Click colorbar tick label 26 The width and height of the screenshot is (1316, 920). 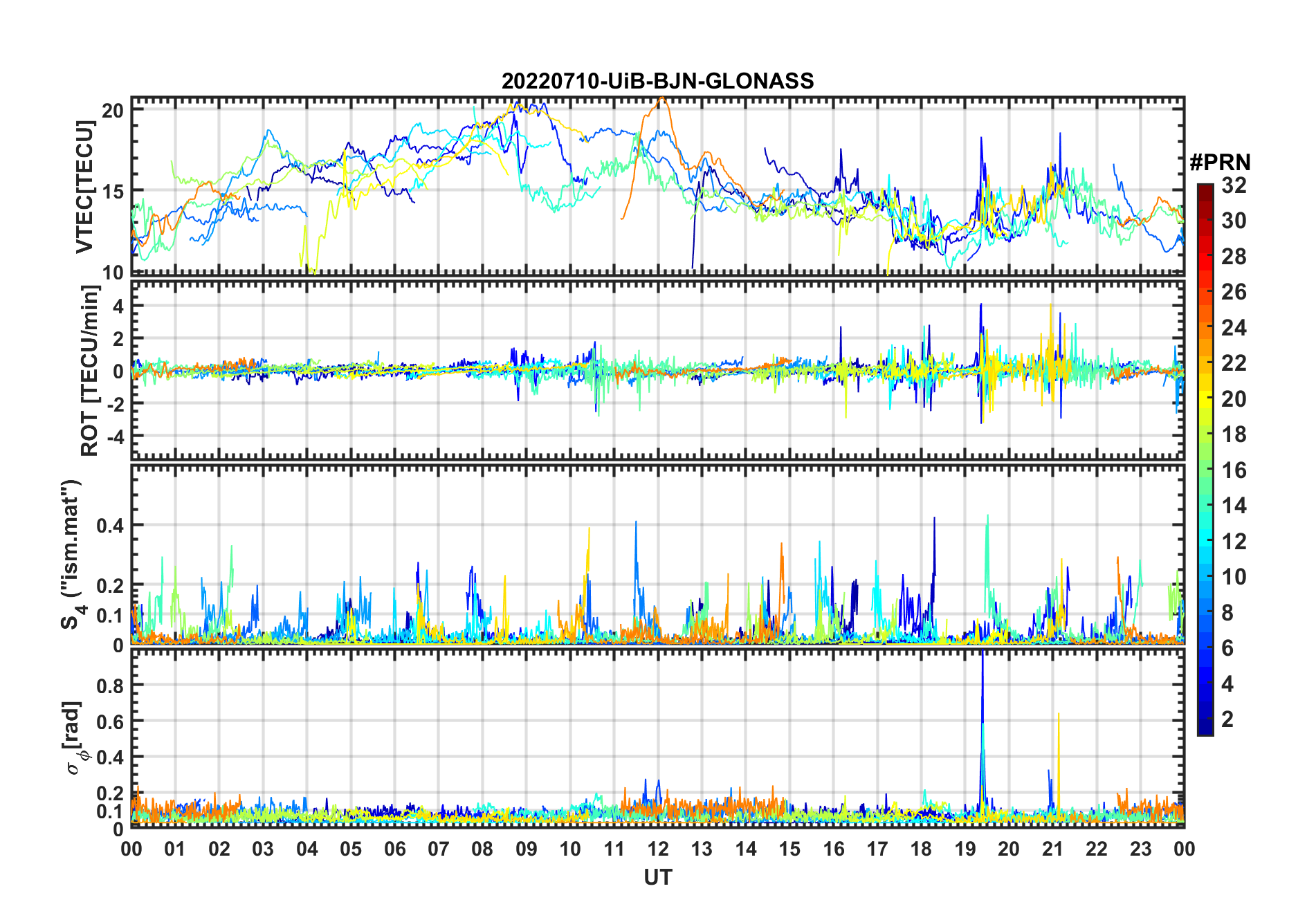pyautogui.click(x=1234, y=292)
